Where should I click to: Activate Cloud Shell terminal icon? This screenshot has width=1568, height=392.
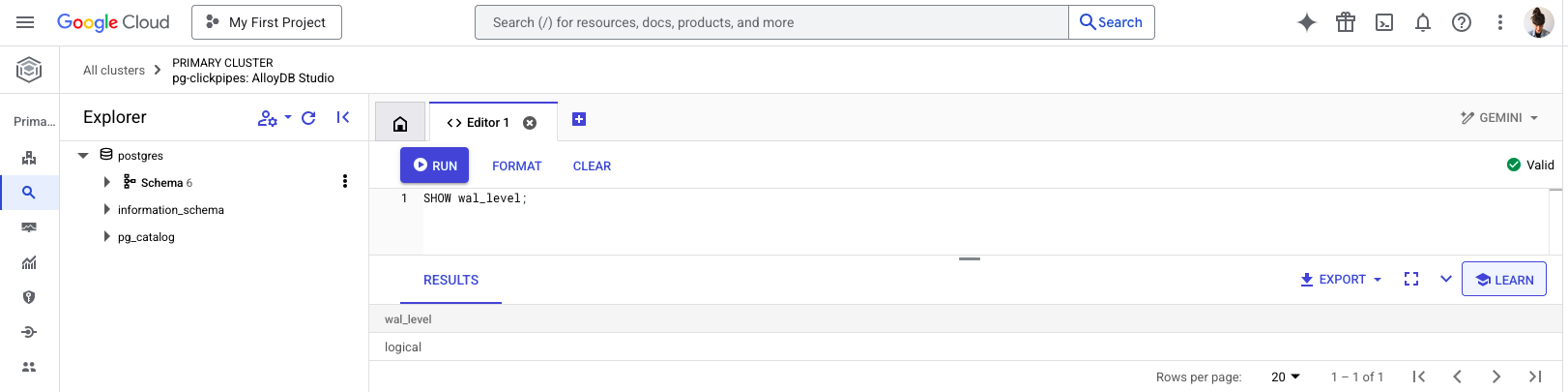pos(1384,22)
